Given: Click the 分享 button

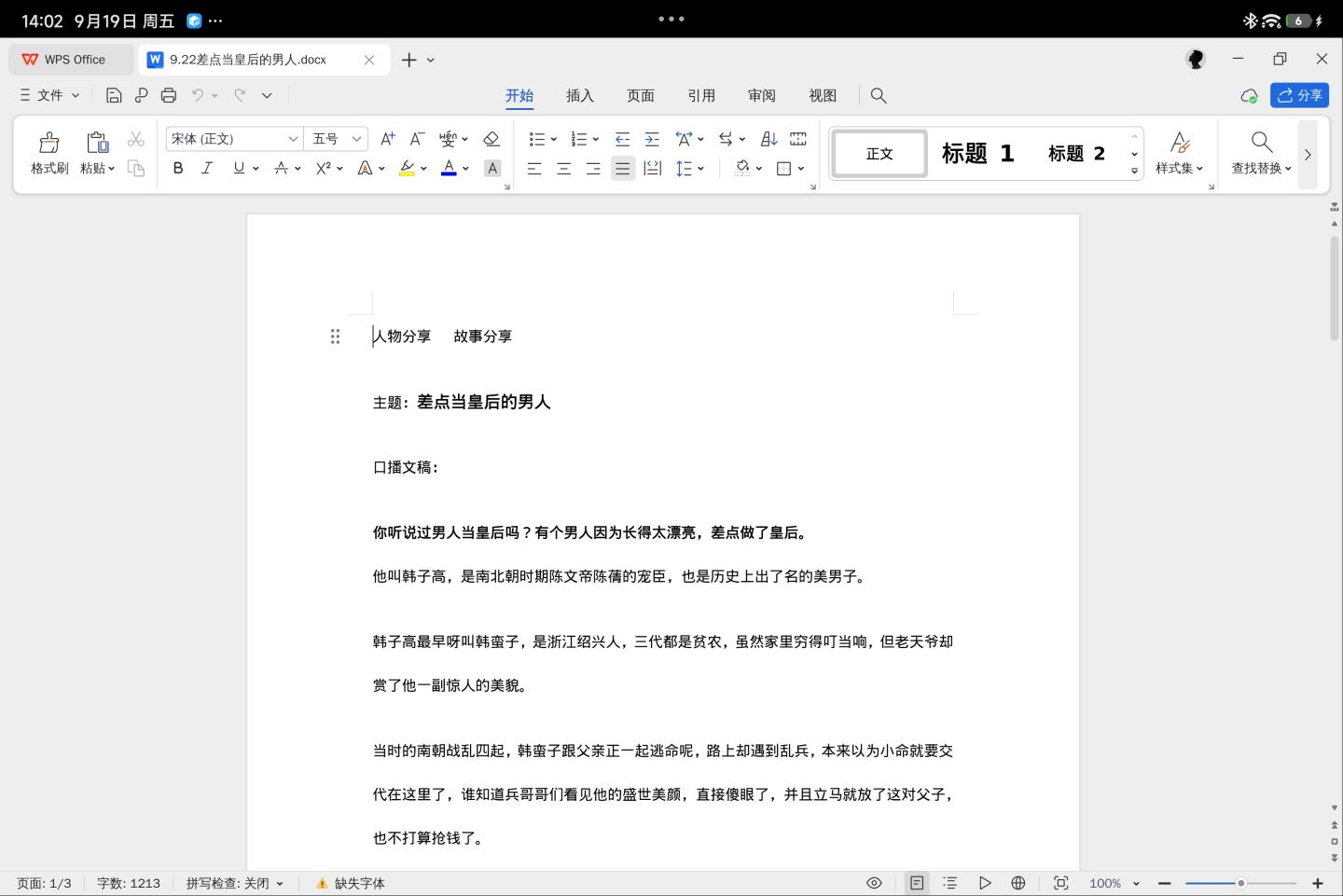Looking at the screenshot, I should (1300, 94).
